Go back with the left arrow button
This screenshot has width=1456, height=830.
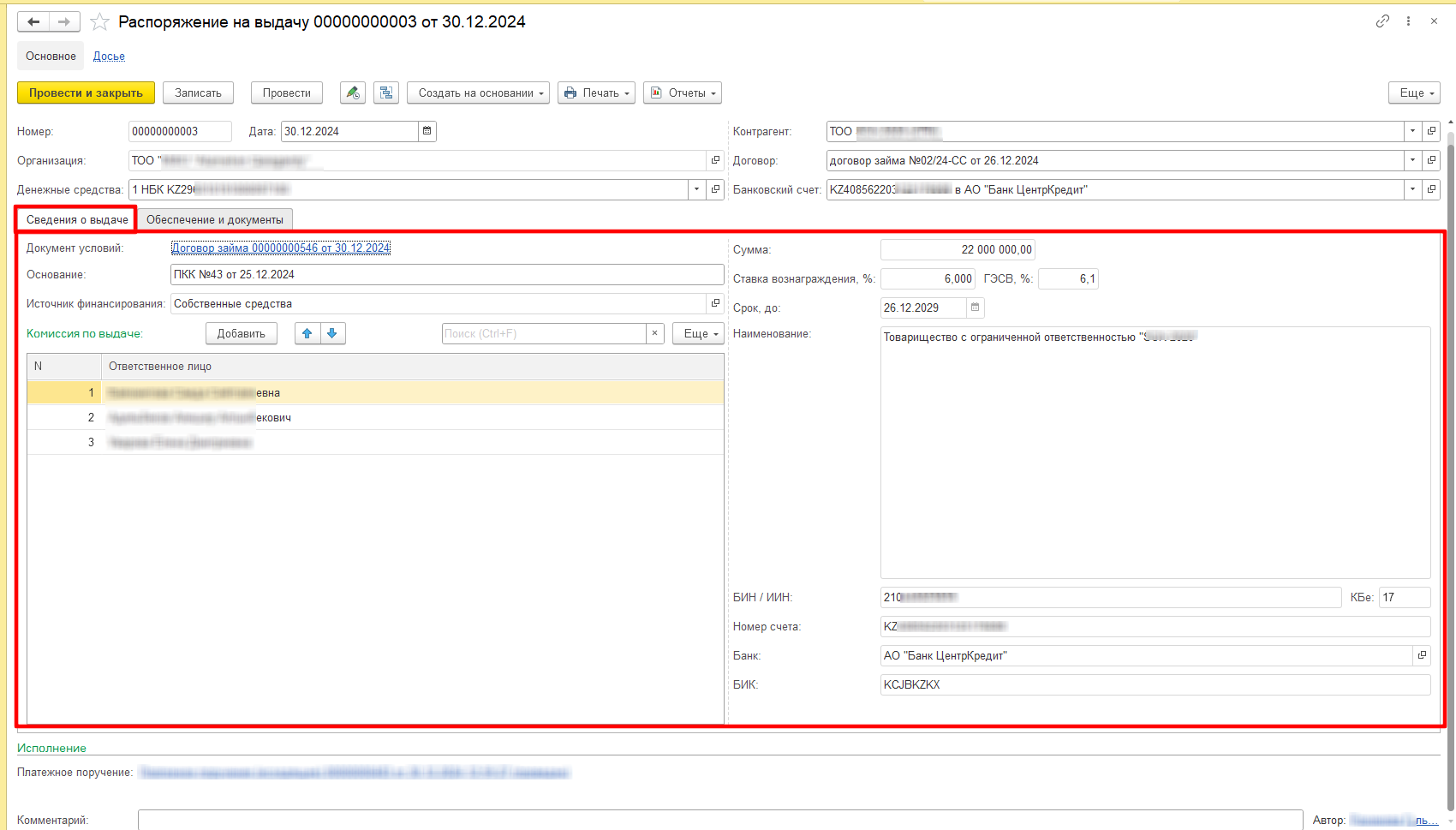click(33, 21)
